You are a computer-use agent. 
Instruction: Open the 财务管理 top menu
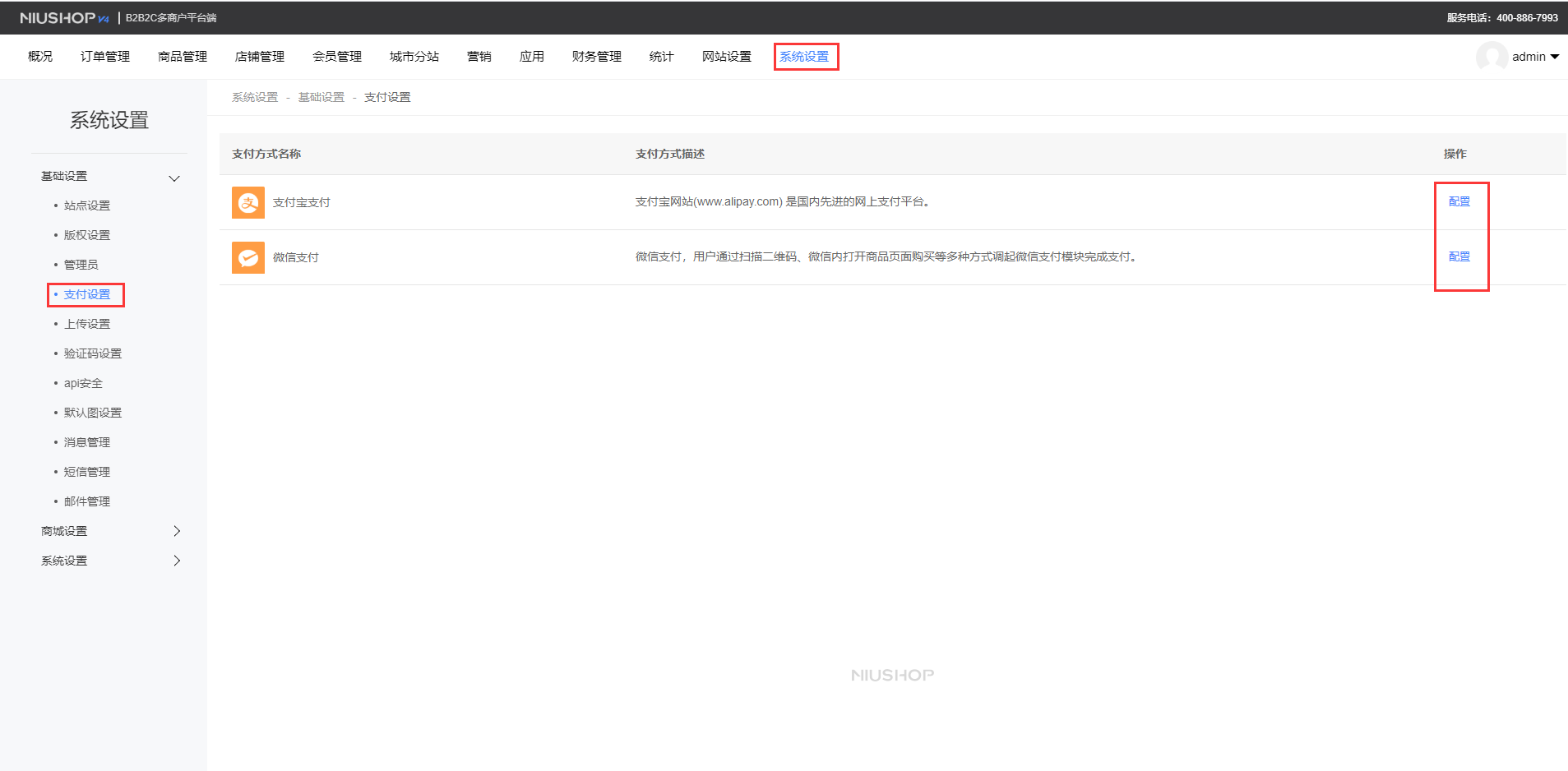pyautogui.click(x=597, y=57)
